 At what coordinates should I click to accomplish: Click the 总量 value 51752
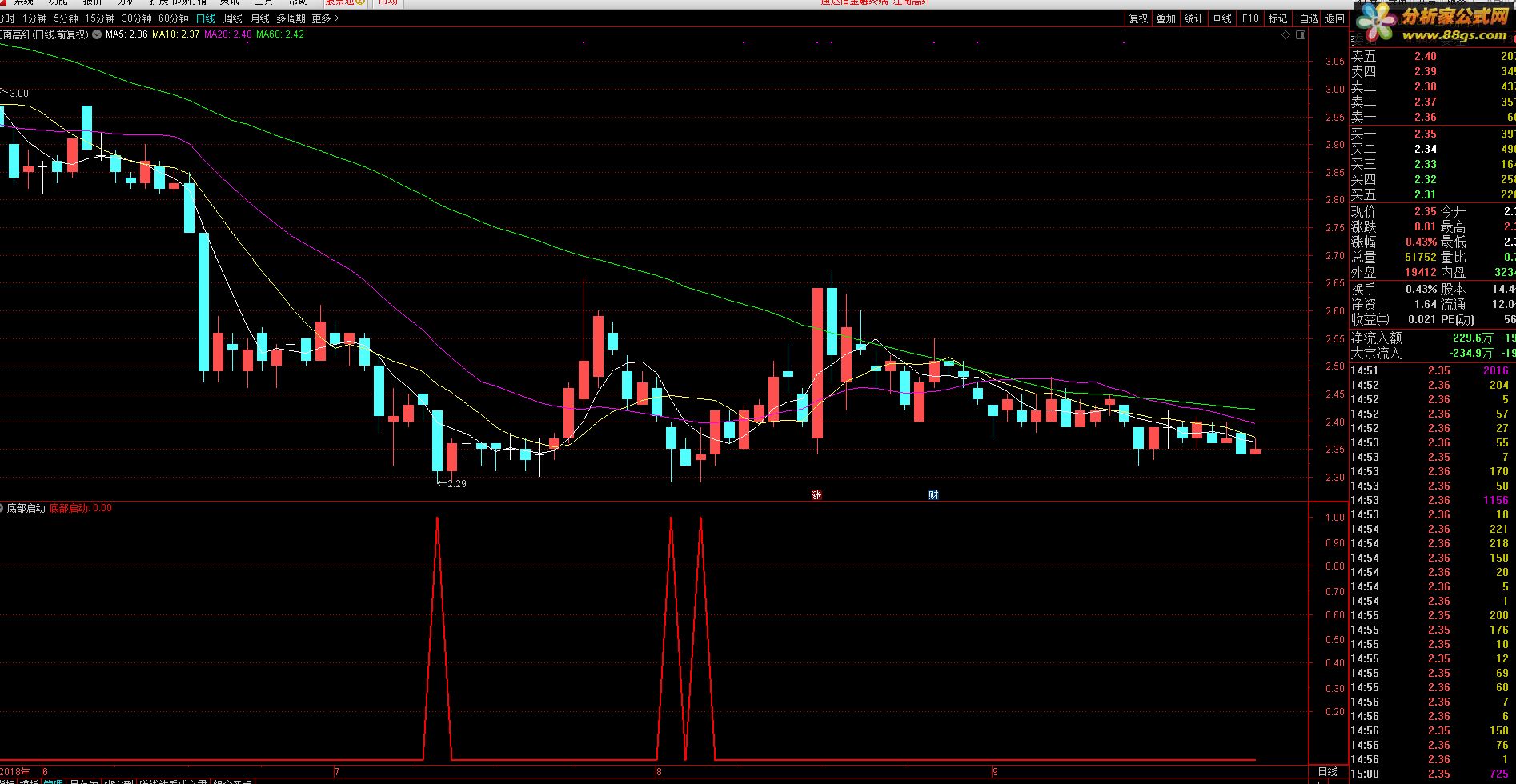click(1420, 257)
